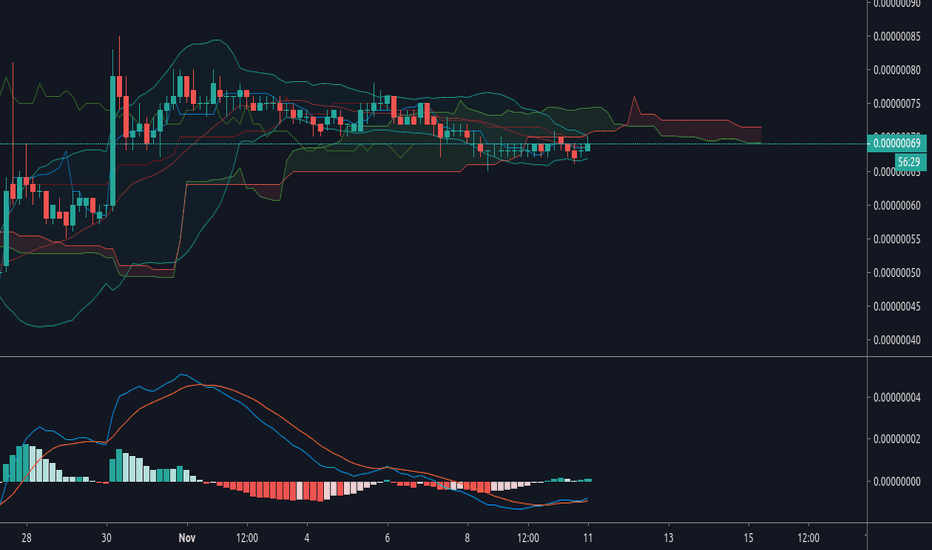Click the 0.00000040 price axis label

click(897, 340)
